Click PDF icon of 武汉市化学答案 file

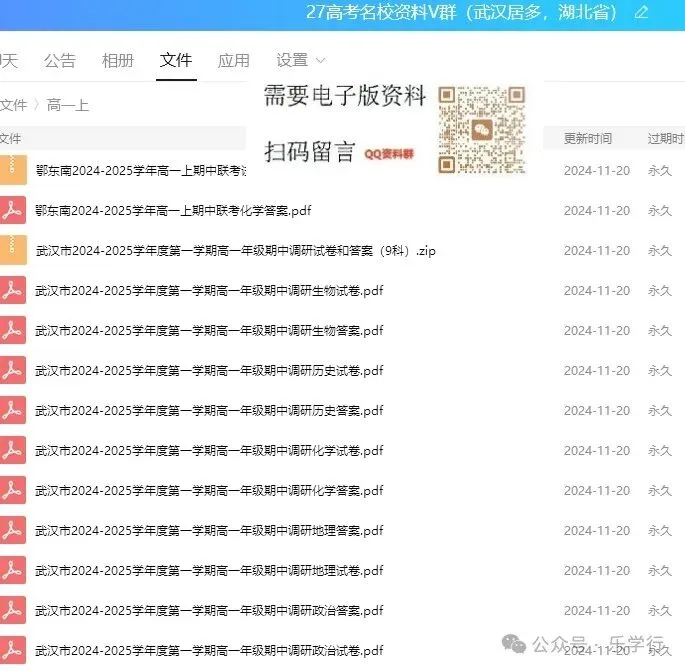13,491
